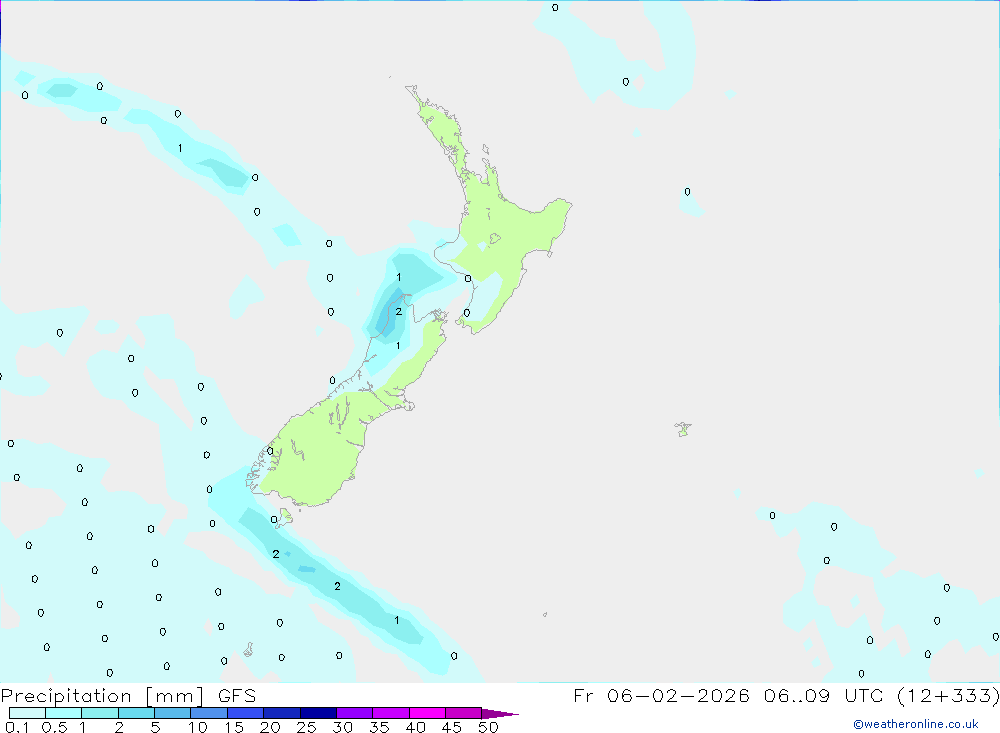Click the '(12+333)' forecast offset text

point(948,695)
